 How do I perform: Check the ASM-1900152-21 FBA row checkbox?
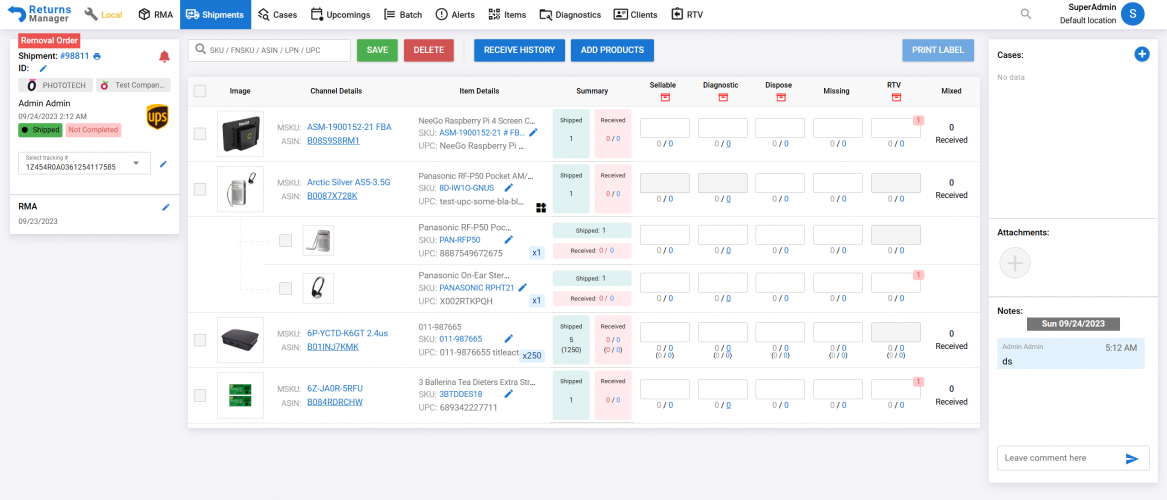200,134
